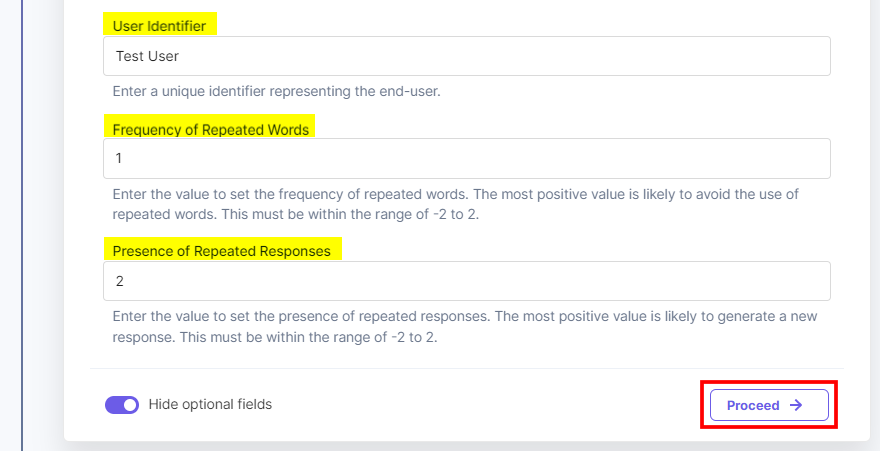This screenshot has height=451, width=880.
Task: Click the Proceed button
Action: tap(769, 405)
